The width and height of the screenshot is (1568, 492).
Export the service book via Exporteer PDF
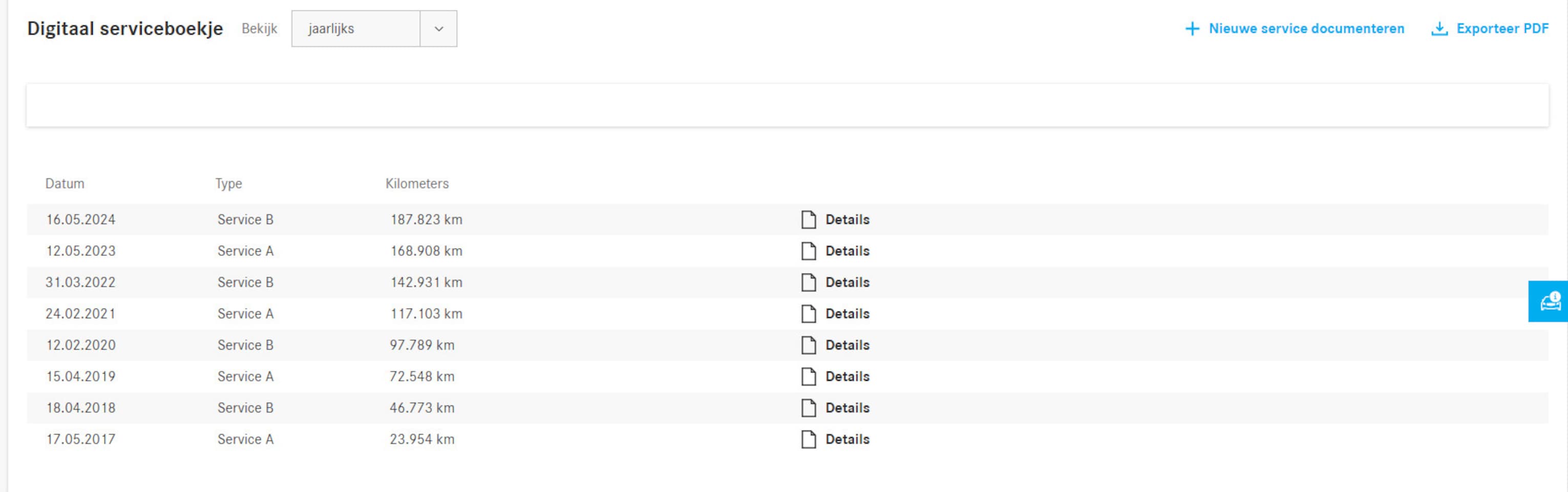pyautogui.click(x=1501, y=29)
